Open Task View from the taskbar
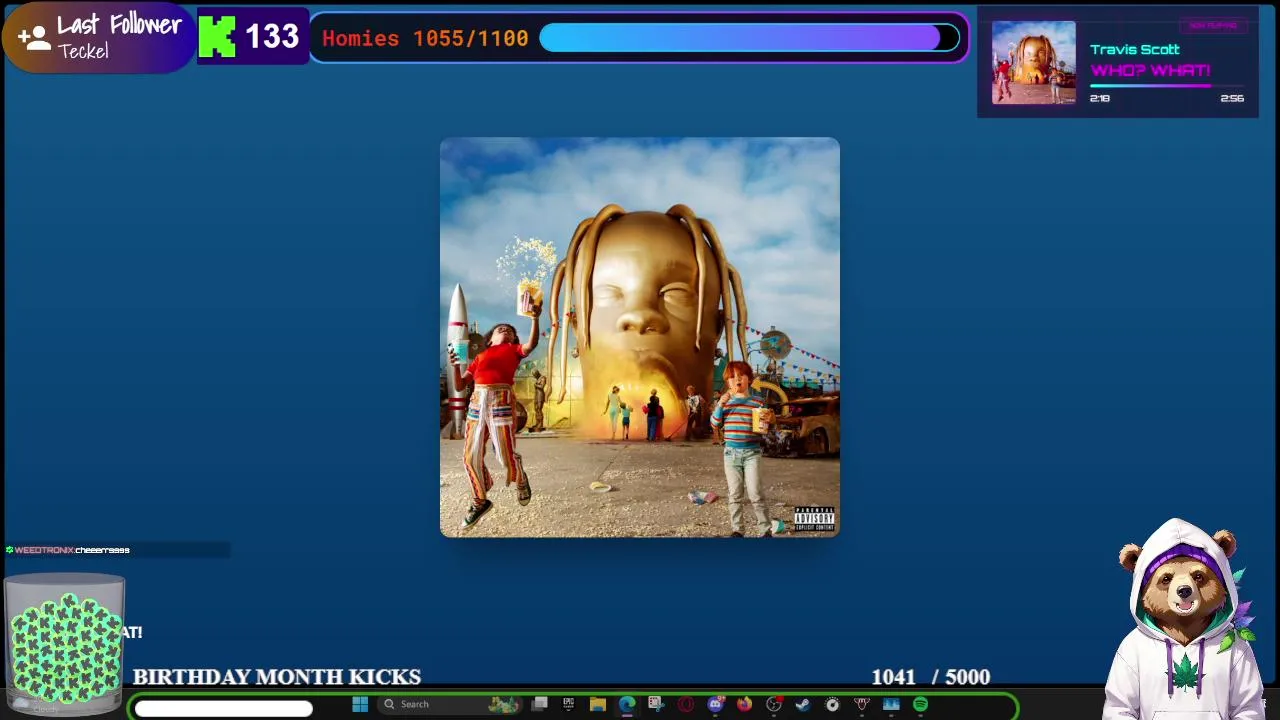 tap(539, 704)
